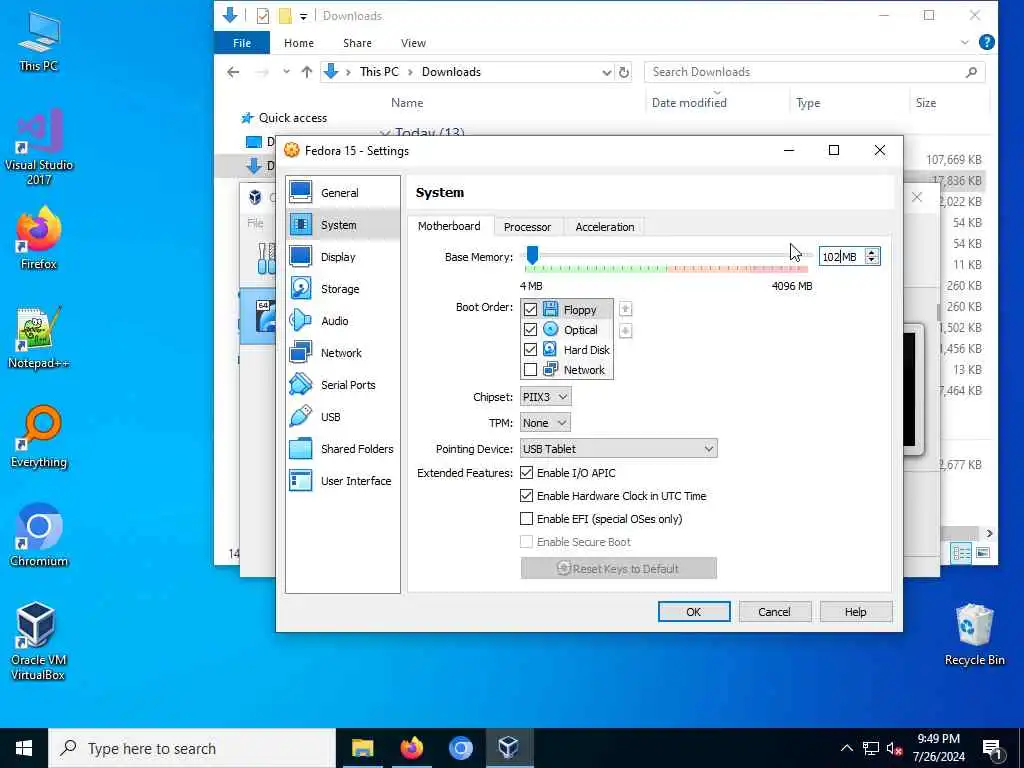
Task: Open Shared Folders settings category
Action: tap(343, 449)
